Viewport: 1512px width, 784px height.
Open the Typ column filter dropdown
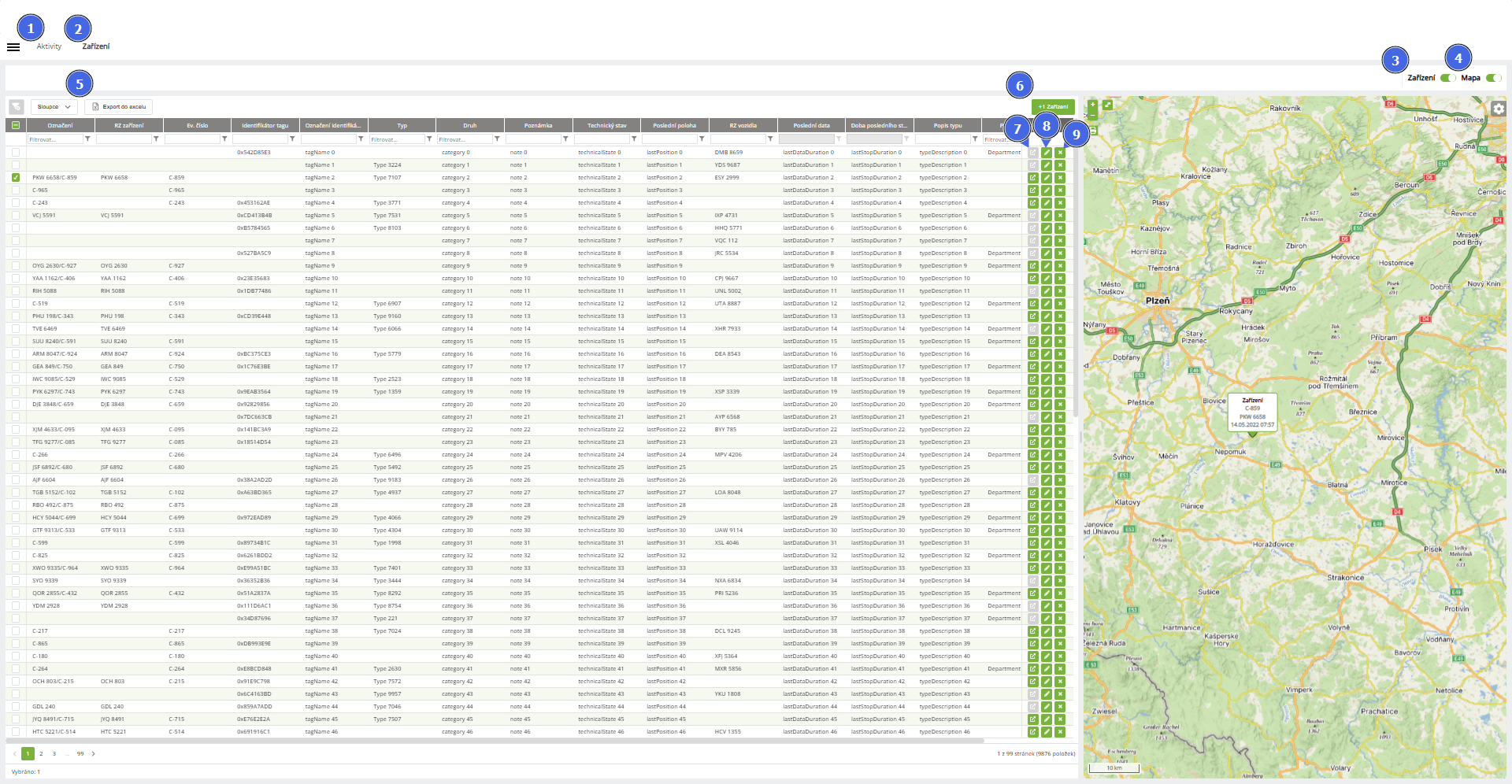click(429, 139)
